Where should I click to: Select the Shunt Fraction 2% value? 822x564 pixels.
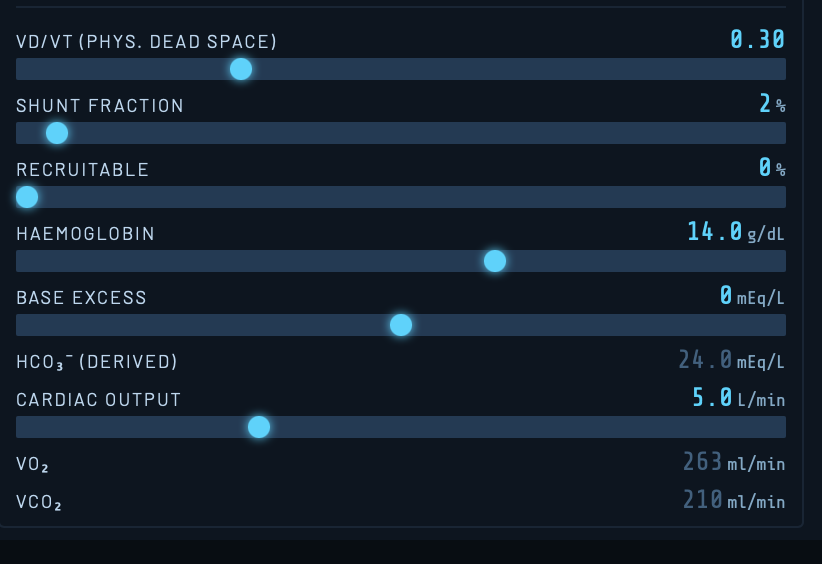772,104
